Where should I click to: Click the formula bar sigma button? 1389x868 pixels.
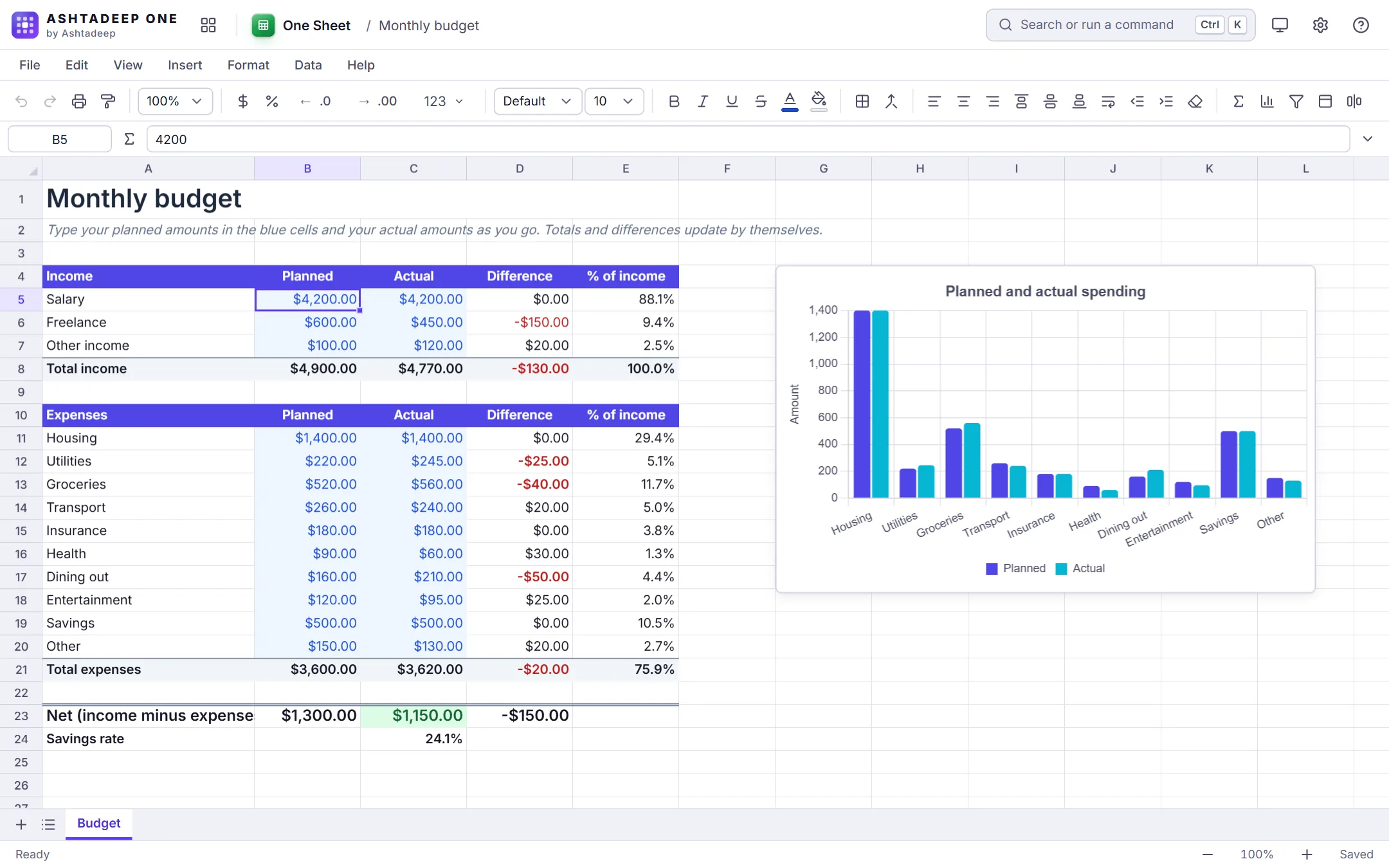click(129, 139)
